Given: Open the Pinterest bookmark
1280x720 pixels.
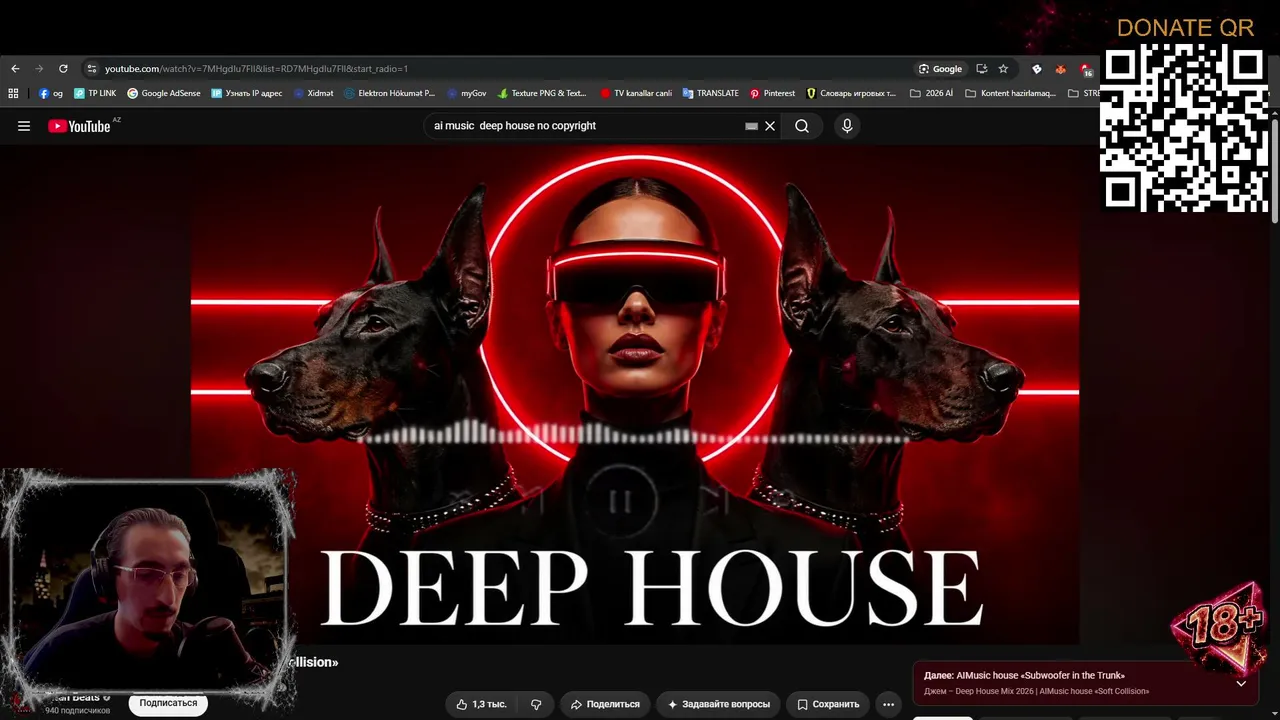Looking at the screenshot, I should pos(773,93).
